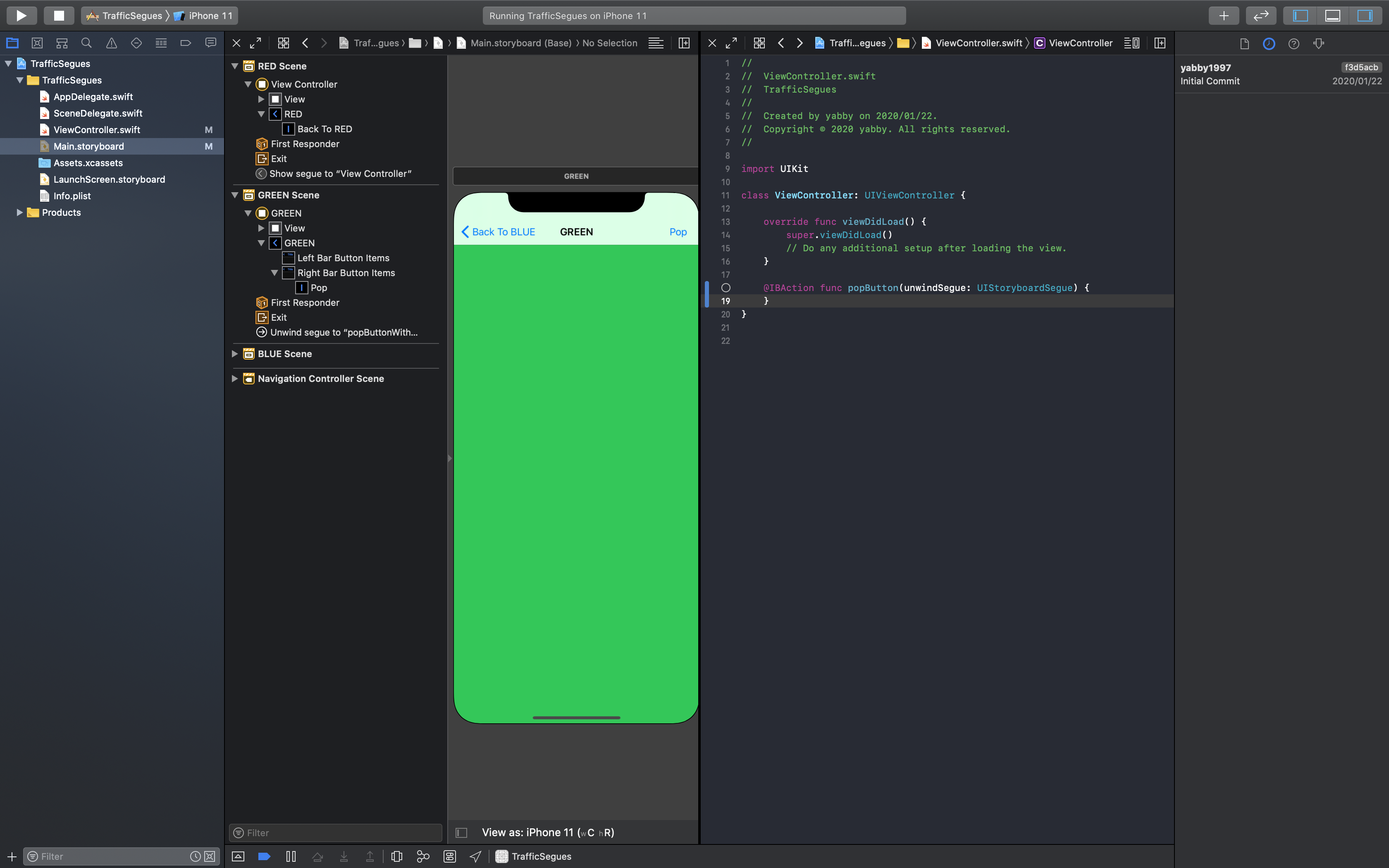Expand the Products folder
This screenshot has height=868, width=1389.
click(19, 212)
